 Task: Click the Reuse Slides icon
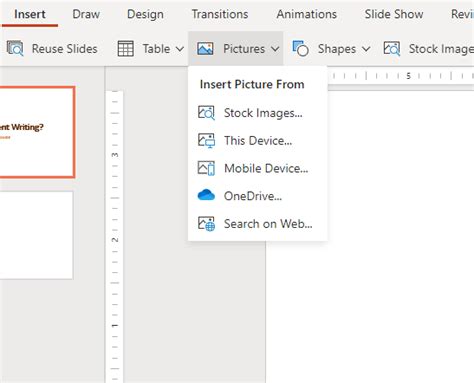[15, 49]
